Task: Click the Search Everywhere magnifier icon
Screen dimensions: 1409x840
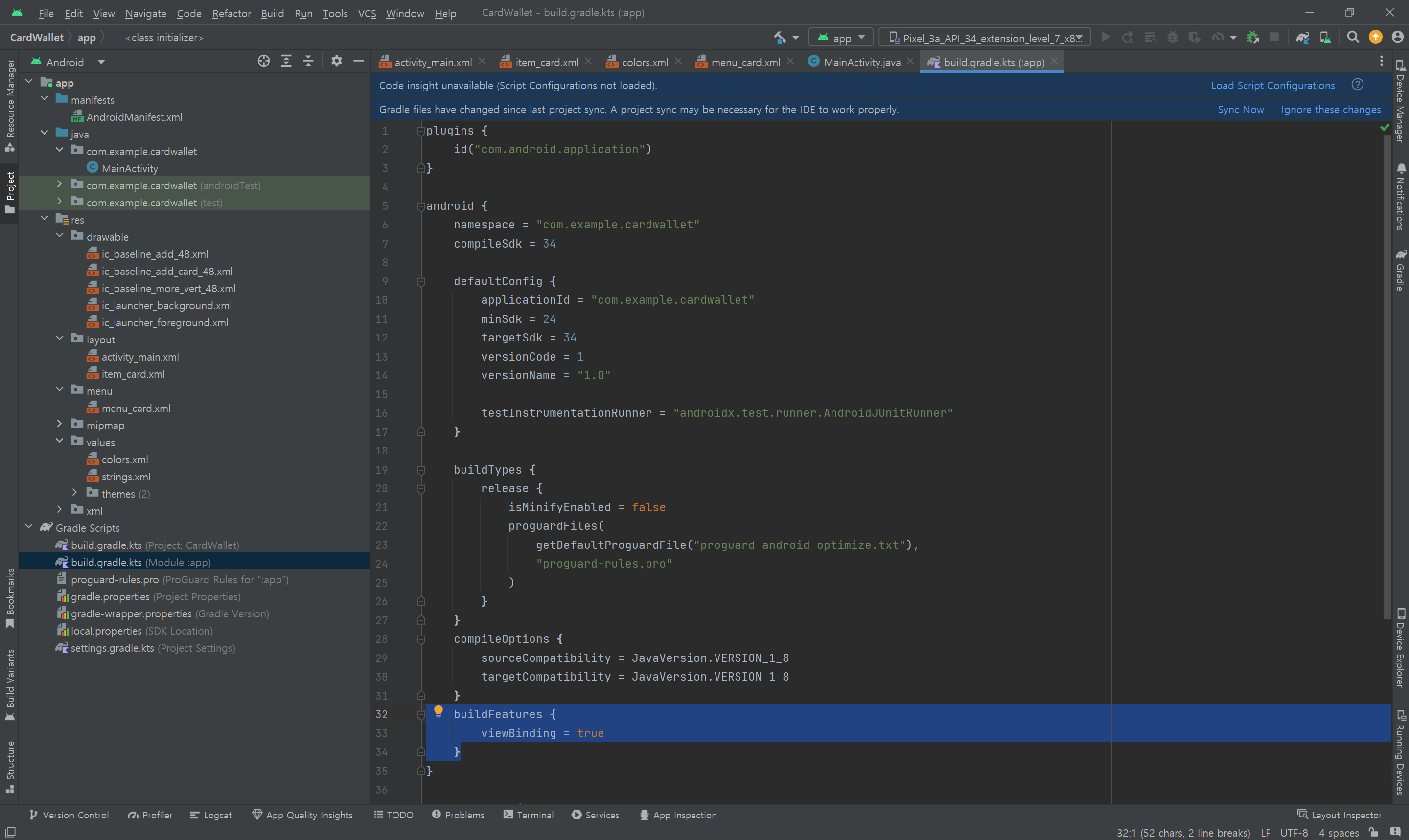Action: (1352, 37)
